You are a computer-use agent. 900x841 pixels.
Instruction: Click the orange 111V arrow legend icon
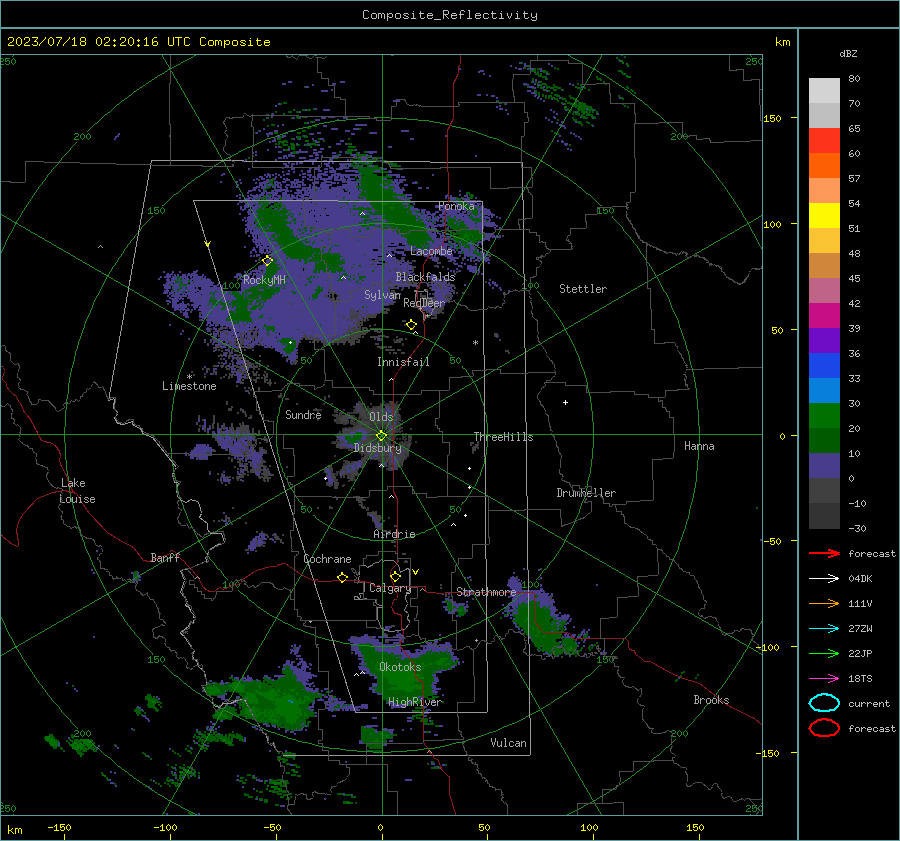click(824, 603)
